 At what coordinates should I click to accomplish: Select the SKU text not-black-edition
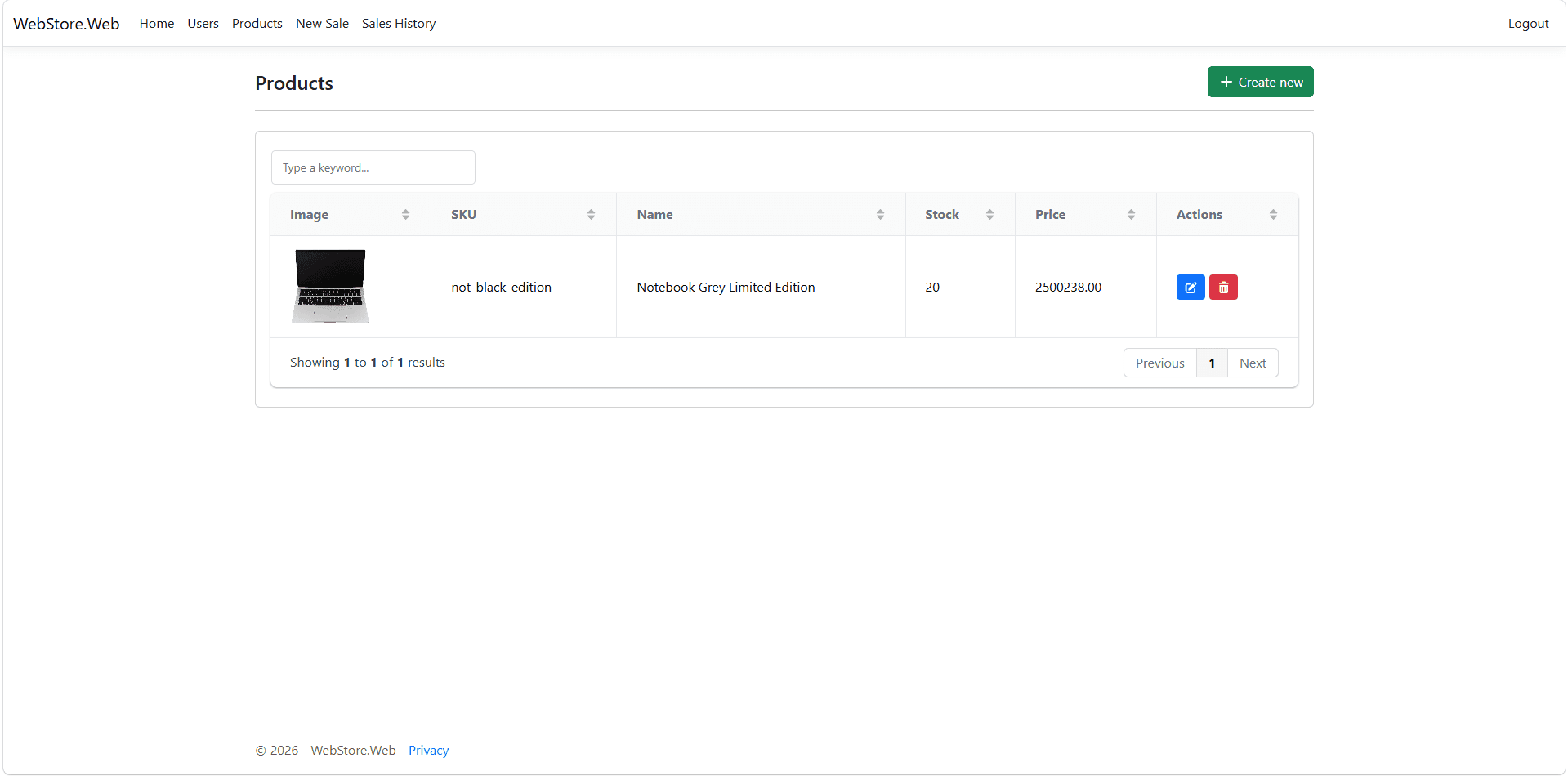coord(502,288)
